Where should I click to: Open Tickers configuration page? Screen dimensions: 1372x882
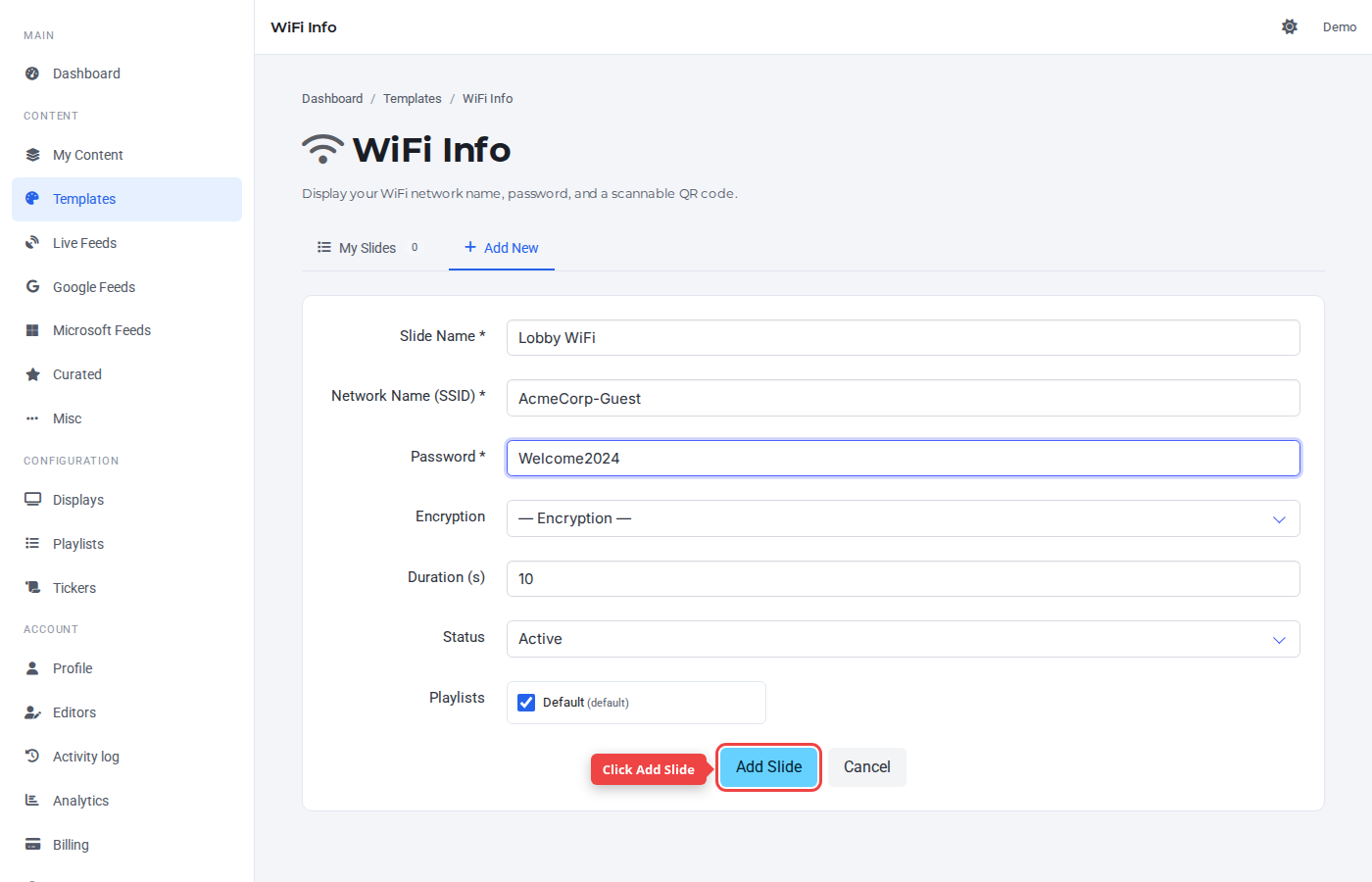[x=126, y=588]
